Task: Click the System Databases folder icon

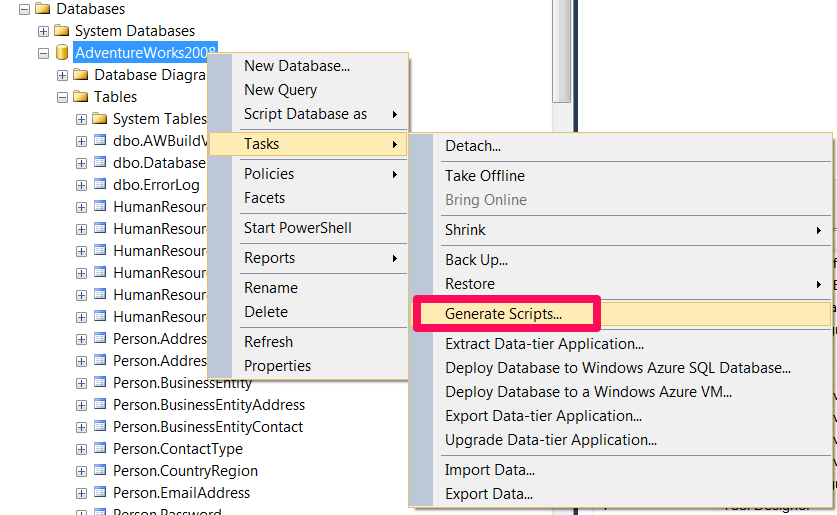Action: click(x=61, y=30)
